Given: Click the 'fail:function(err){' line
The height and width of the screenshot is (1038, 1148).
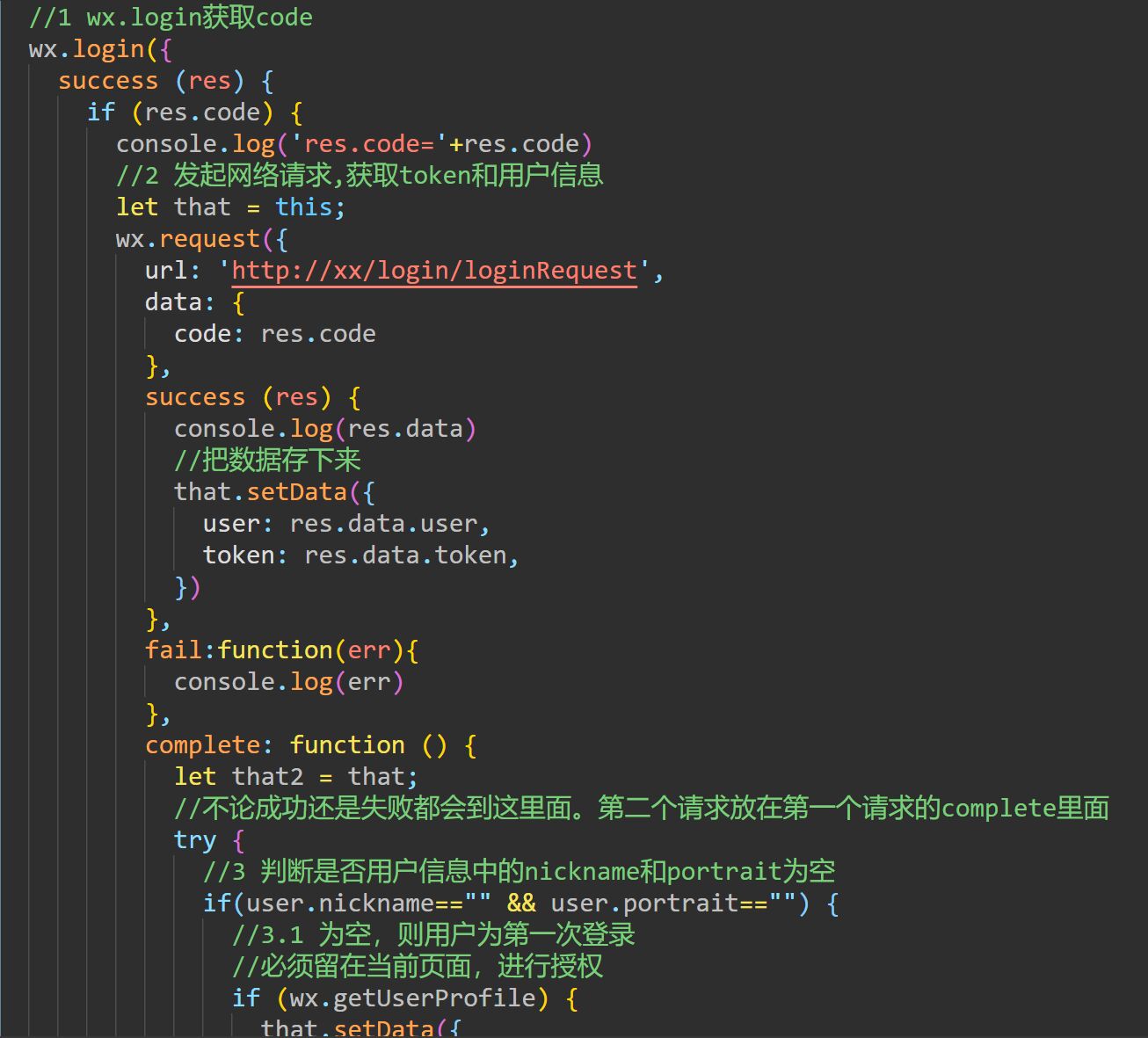Looking at the screenshot, I should [x=282, y=650].
